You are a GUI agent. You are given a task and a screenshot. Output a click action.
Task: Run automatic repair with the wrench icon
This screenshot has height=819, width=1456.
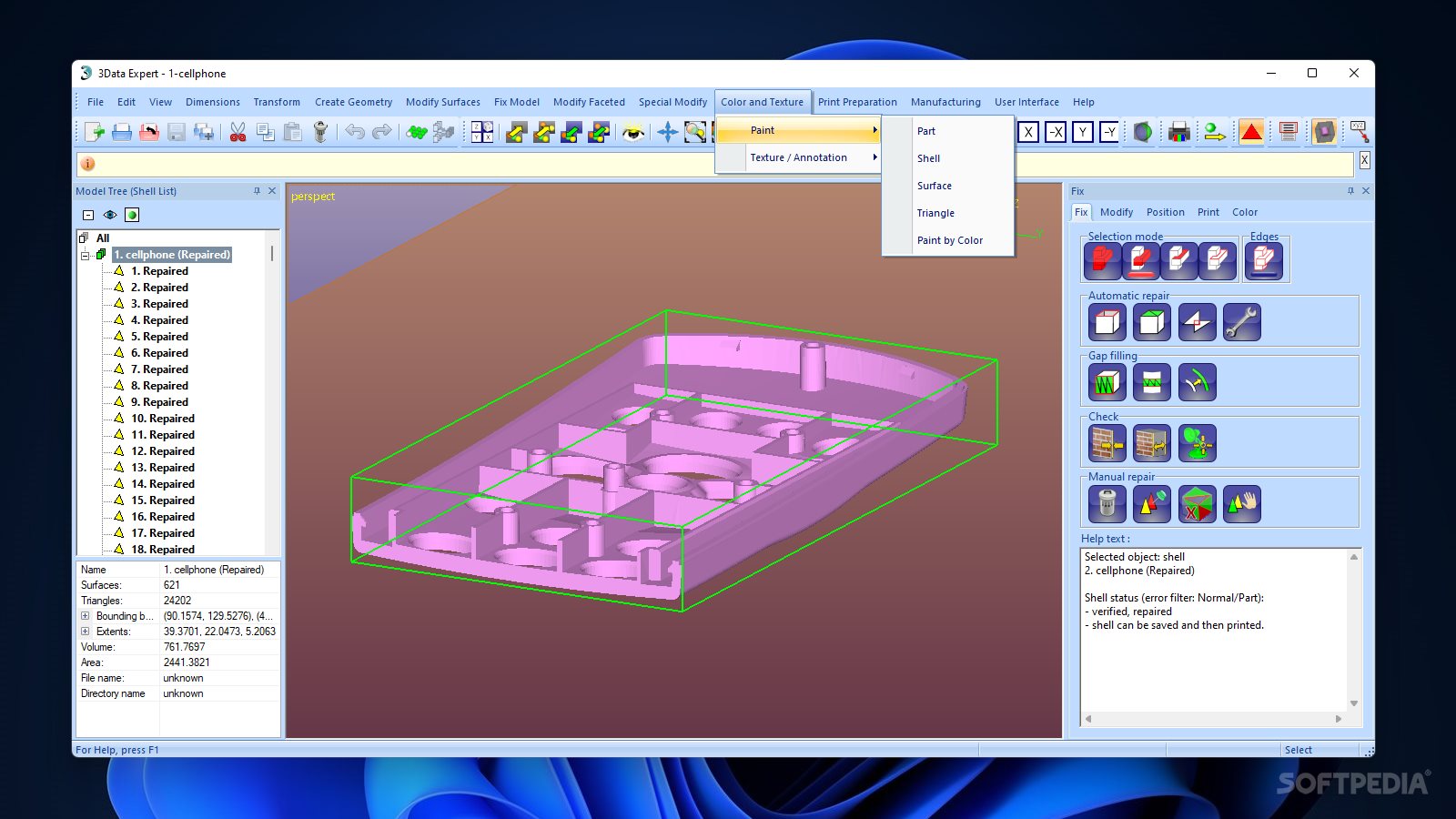click(x=1241, y=322)
